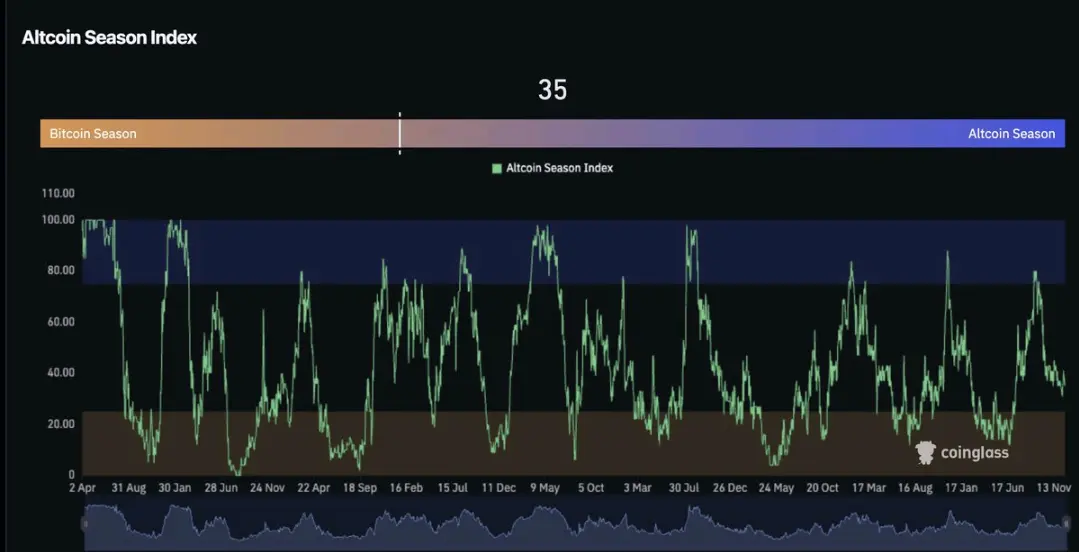Image resolution: width=1079 pixels, height=552 pixels.
Task: Click the 'Altcoin Season Index' title
Action: point(109,38)
